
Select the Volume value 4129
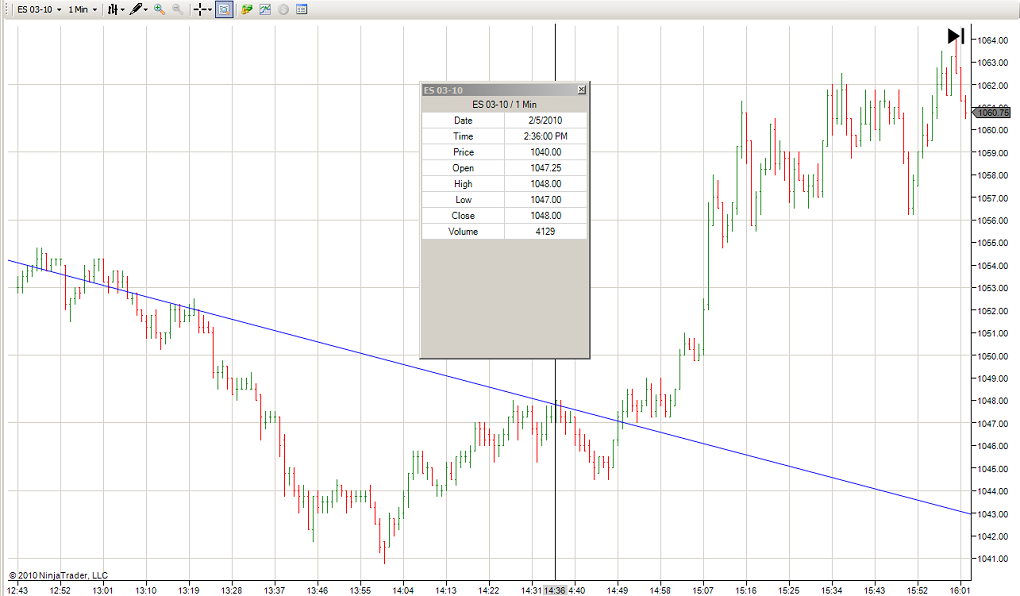click(545, 232)
